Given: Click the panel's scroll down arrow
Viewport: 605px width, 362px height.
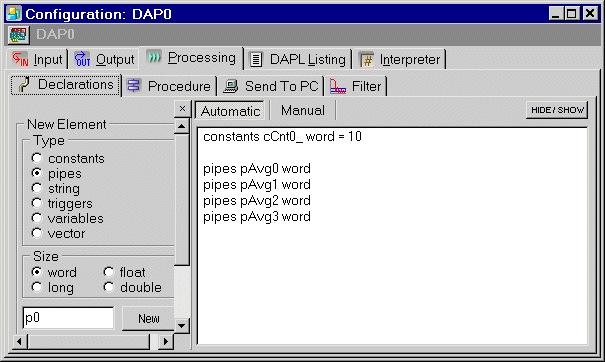Looking at the screenshot, I should click(x=182, y=326).
